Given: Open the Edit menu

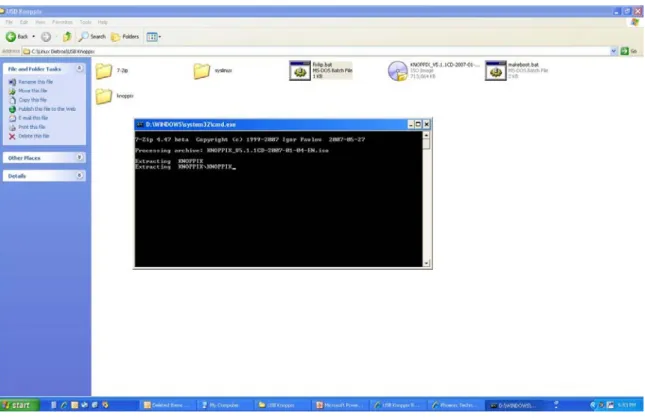Looking at the screenshot, I should 24,22.
